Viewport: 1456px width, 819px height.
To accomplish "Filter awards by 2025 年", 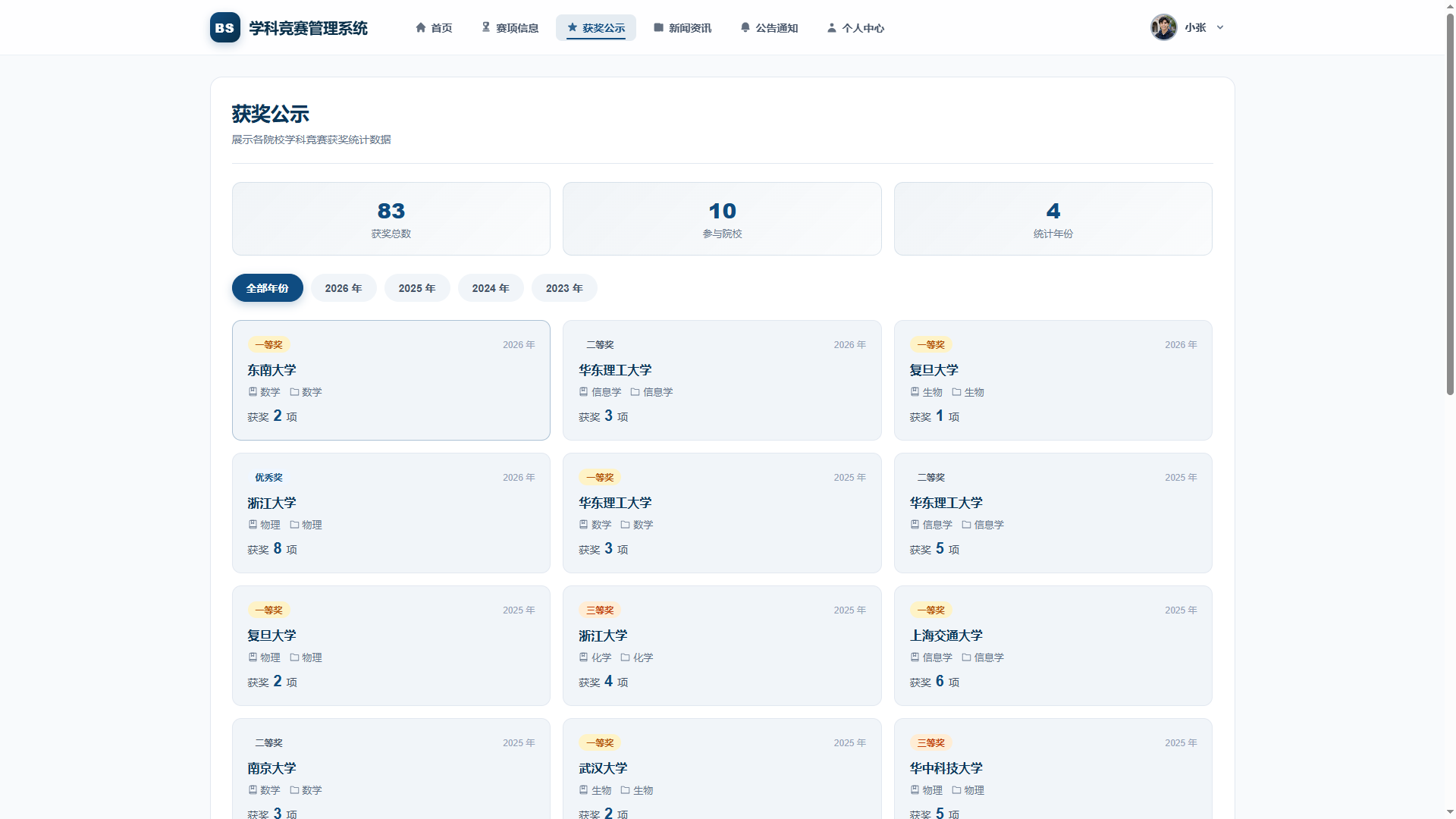I will tap(417, 288).
